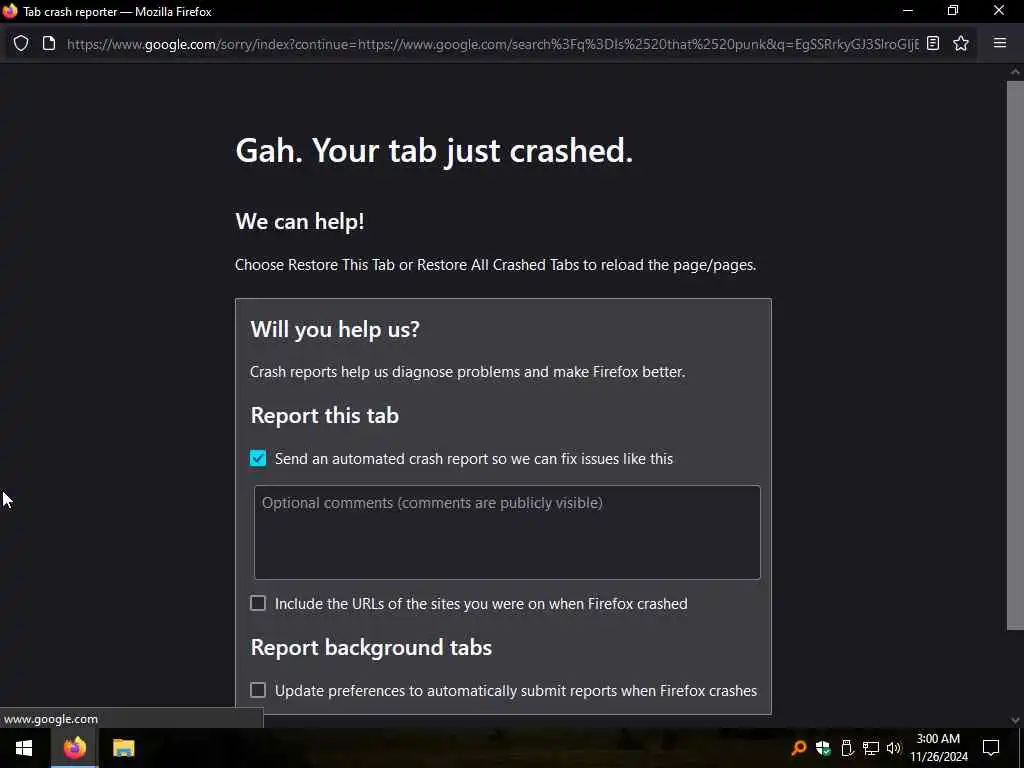Open the Firefox hamburger application menu

[x=1000, y=44]
